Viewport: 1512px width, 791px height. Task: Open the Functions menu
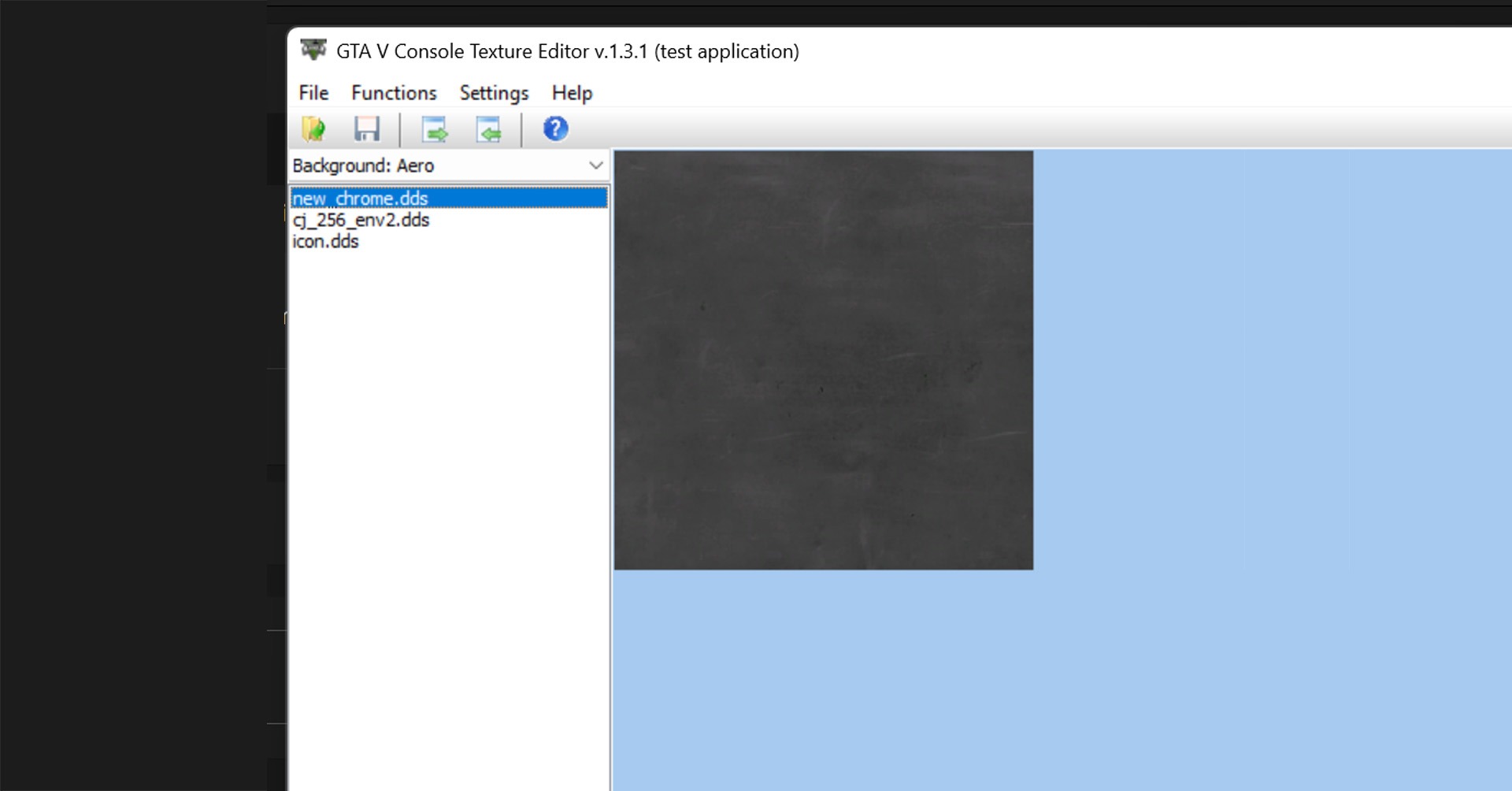(394, 93)
